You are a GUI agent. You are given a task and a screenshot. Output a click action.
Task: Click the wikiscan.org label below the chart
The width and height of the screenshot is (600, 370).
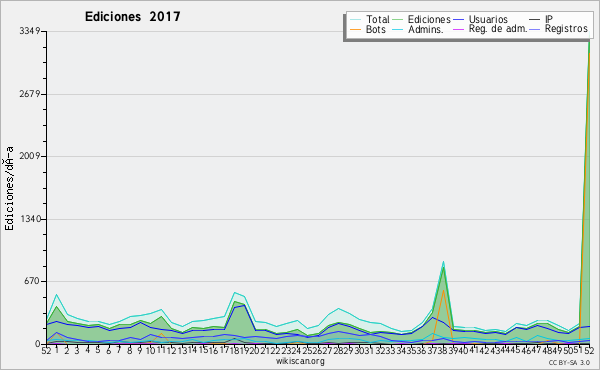coord(300,361)
